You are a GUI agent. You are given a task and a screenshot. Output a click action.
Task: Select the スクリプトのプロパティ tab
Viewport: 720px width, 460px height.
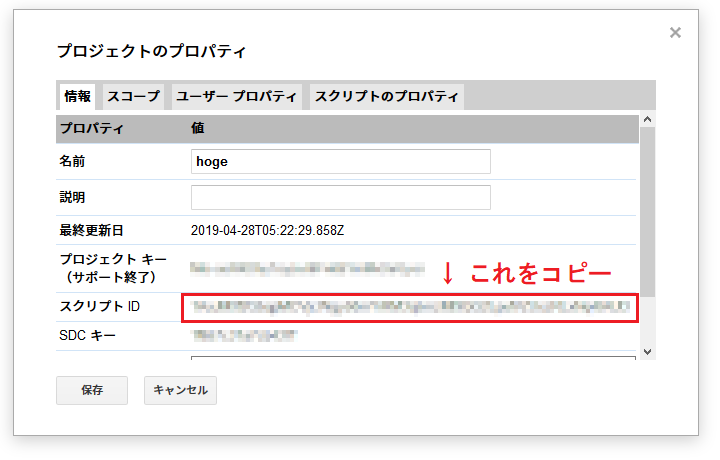[x=387, y=96]
